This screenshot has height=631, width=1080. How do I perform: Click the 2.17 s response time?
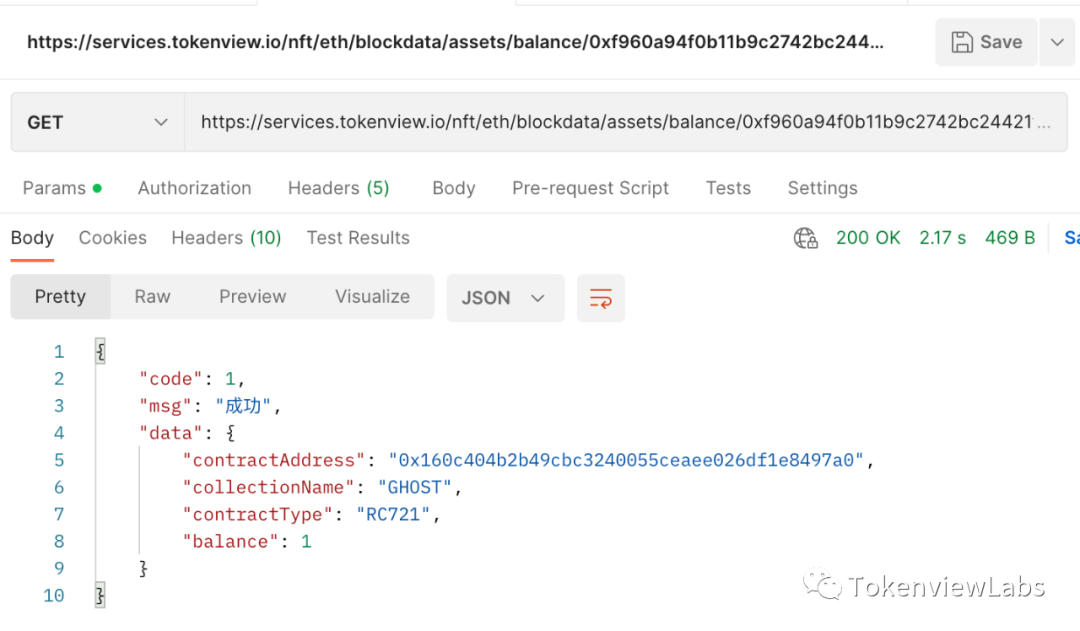click(942, 238)
